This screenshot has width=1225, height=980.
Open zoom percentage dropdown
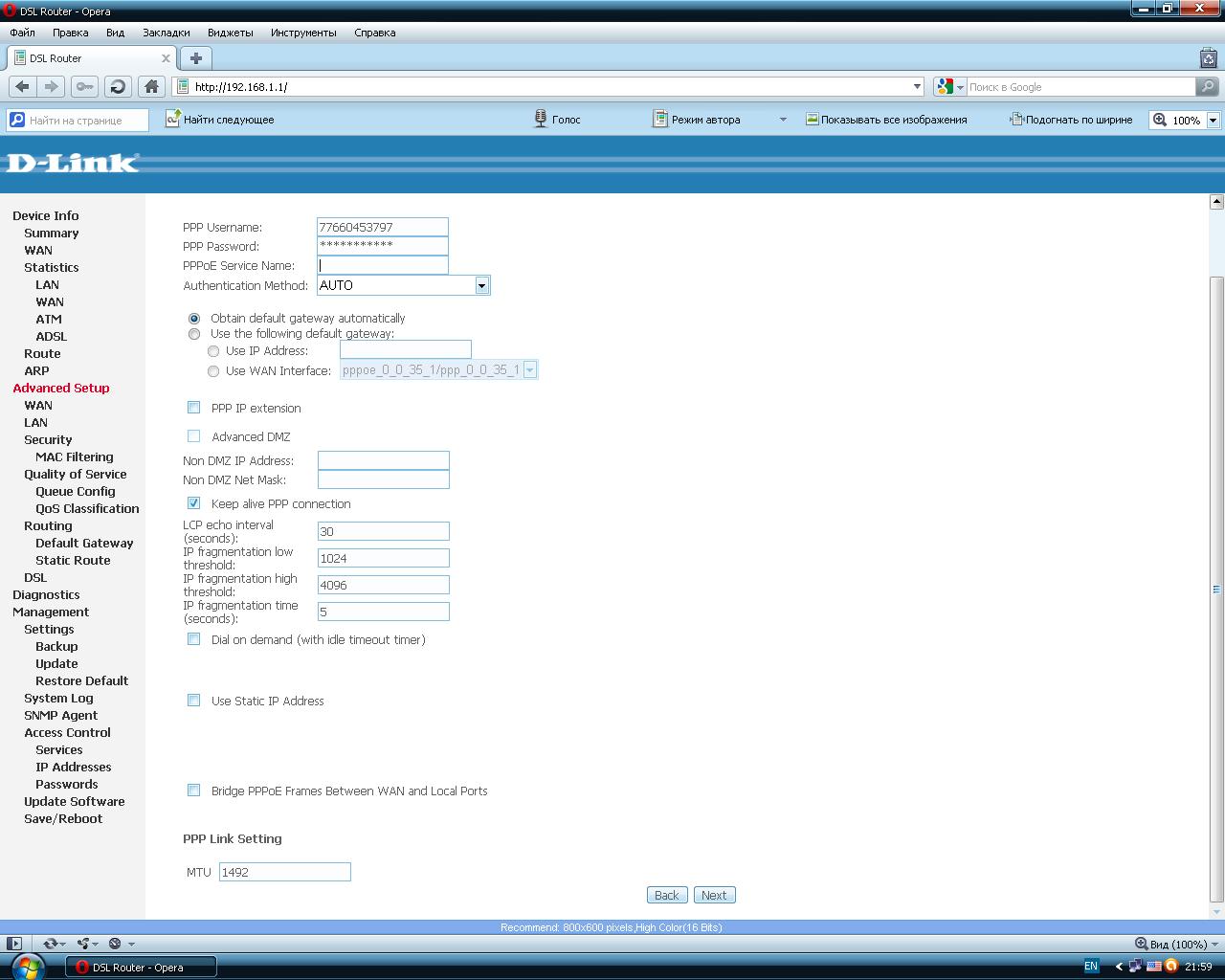(1213, 120)
